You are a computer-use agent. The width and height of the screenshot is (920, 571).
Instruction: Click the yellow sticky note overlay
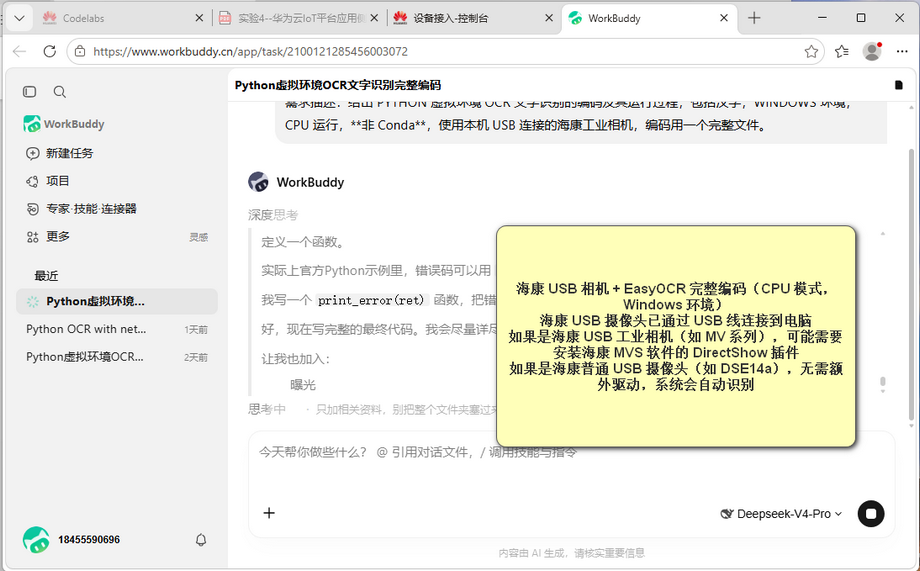point(676,336)
